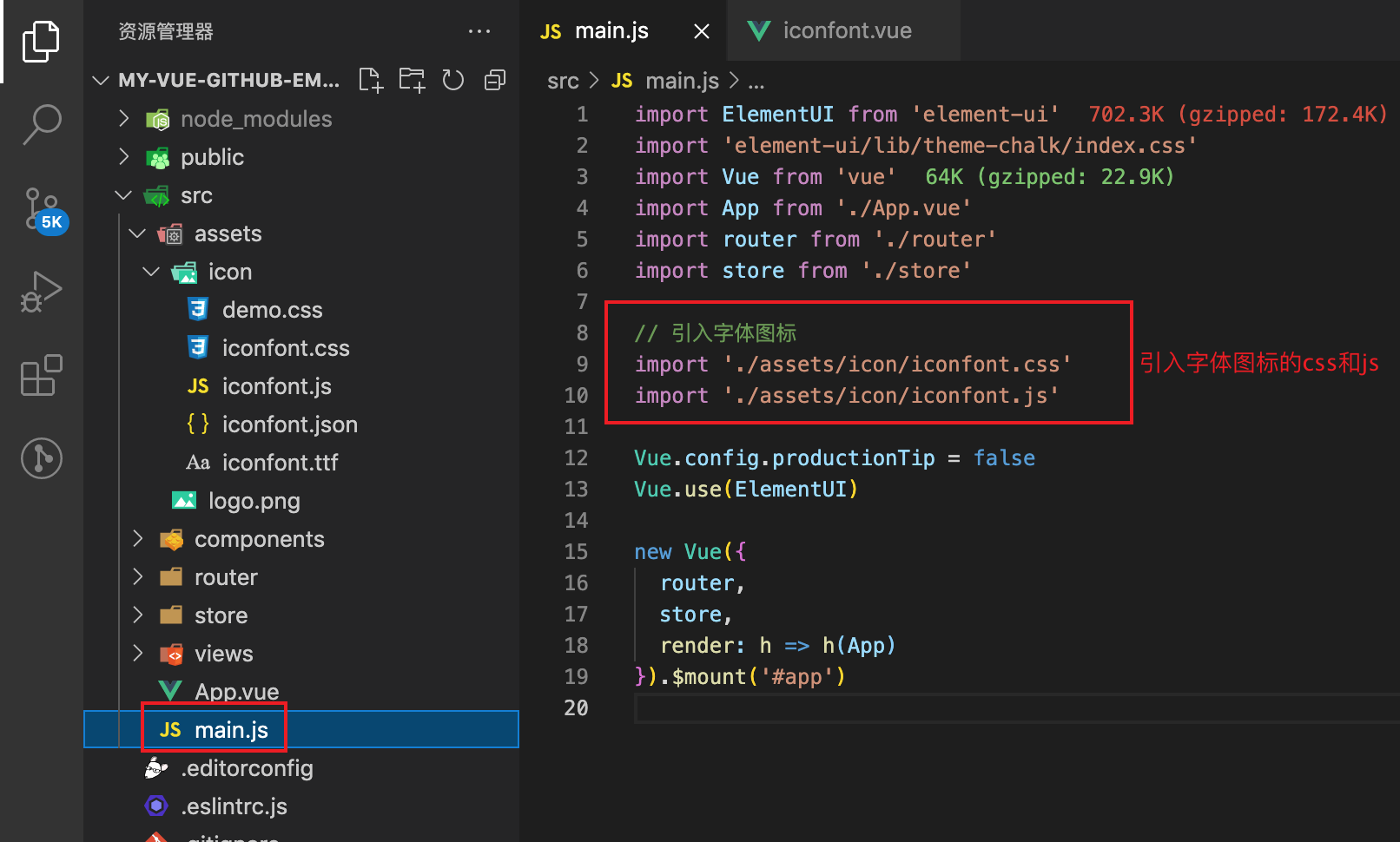Select main.js in the file tree

(x=301, y=730)
